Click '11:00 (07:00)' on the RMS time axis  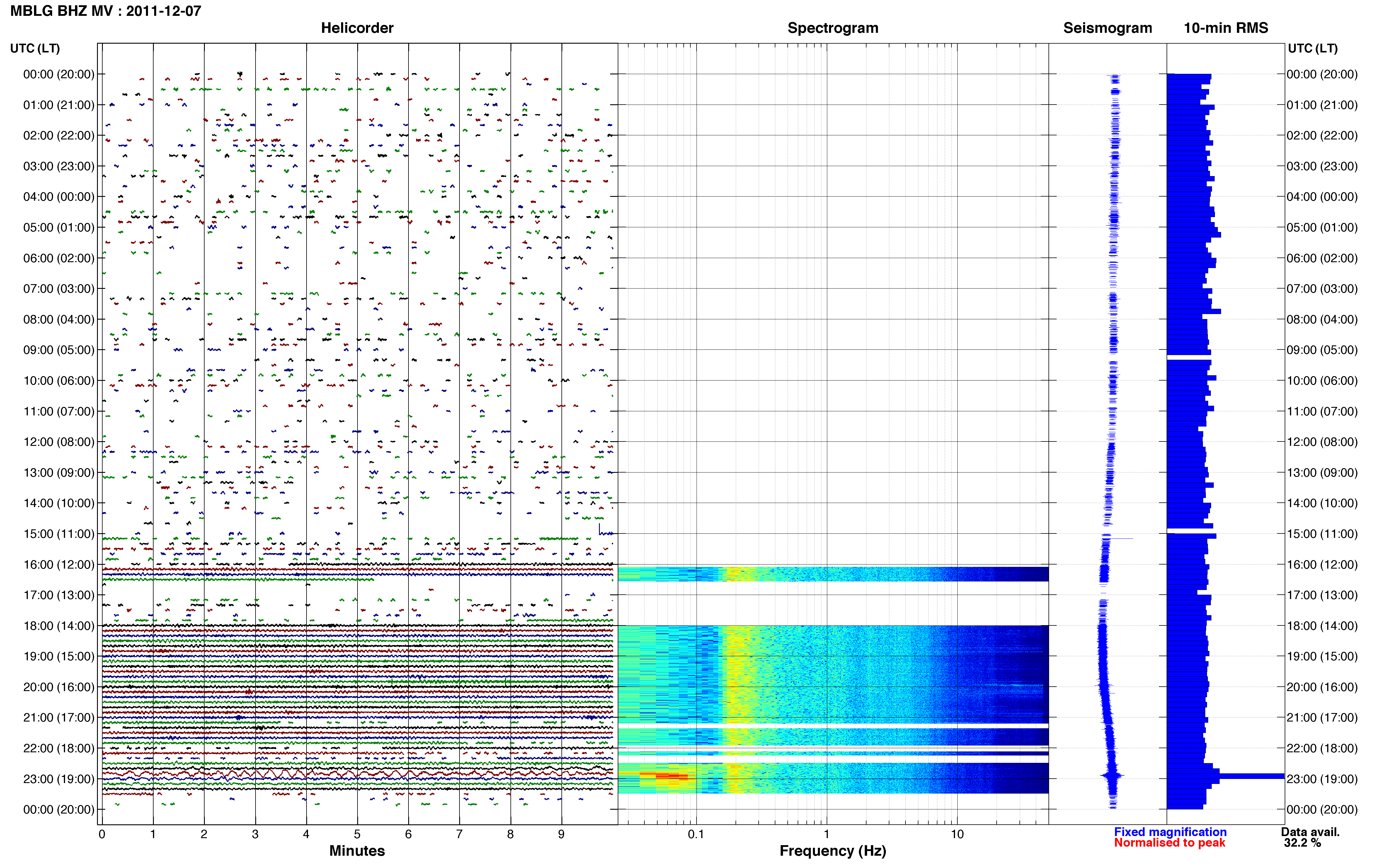click(1322, 412)
